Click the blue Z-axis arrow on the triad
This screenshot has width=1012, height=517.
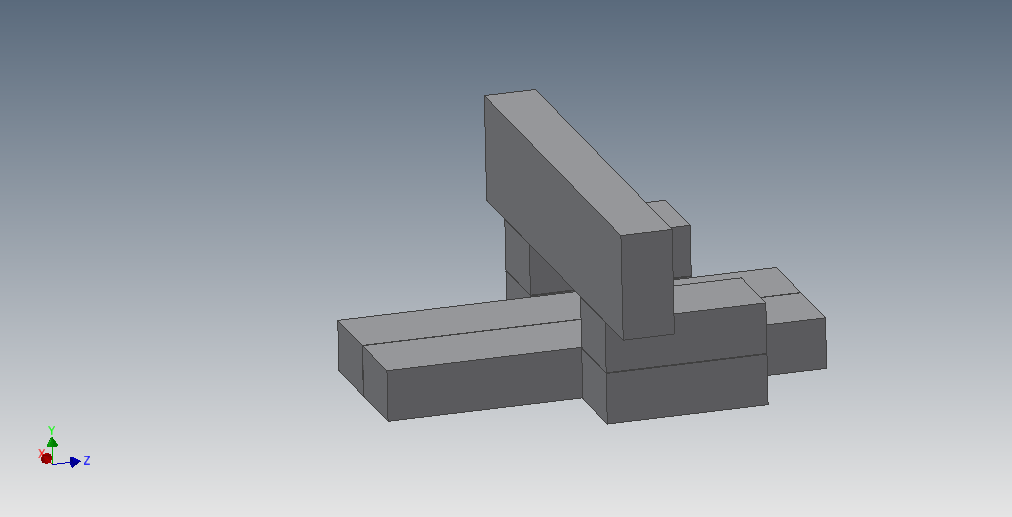pyautogui.click(x=74, y=461)
